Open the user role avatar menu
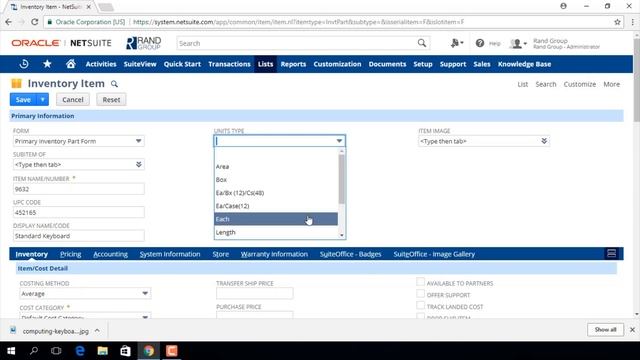 [x=518, y=43]
